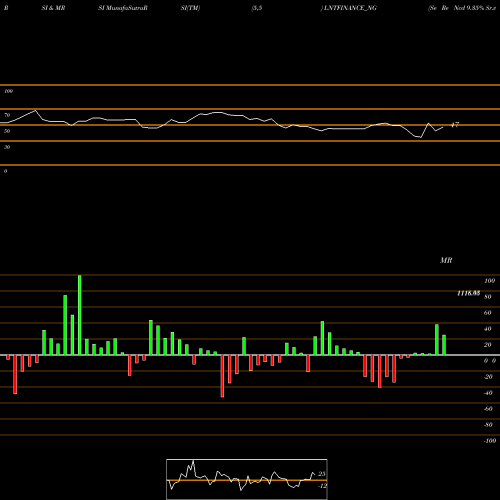Image resolution: width=500 pixels, height=500 pixels.
Task: Click the MR axis -80 label
Action: pyautogui.click(x=488, y=425)
